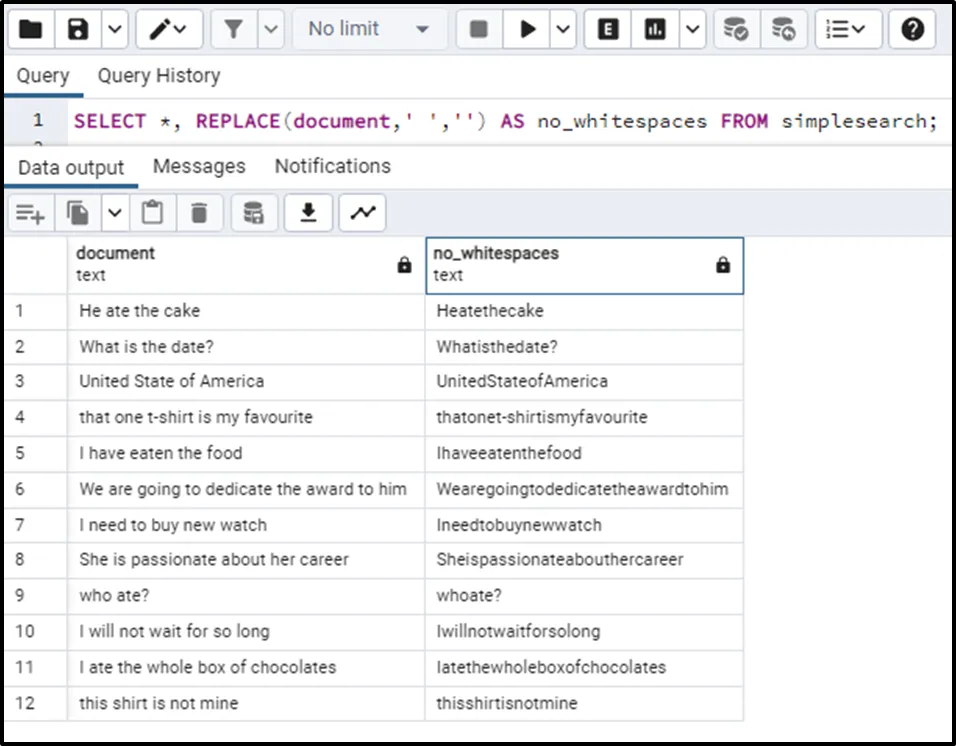Click the Commit database icon
This screenshot has height=746, width=956.
736,29
